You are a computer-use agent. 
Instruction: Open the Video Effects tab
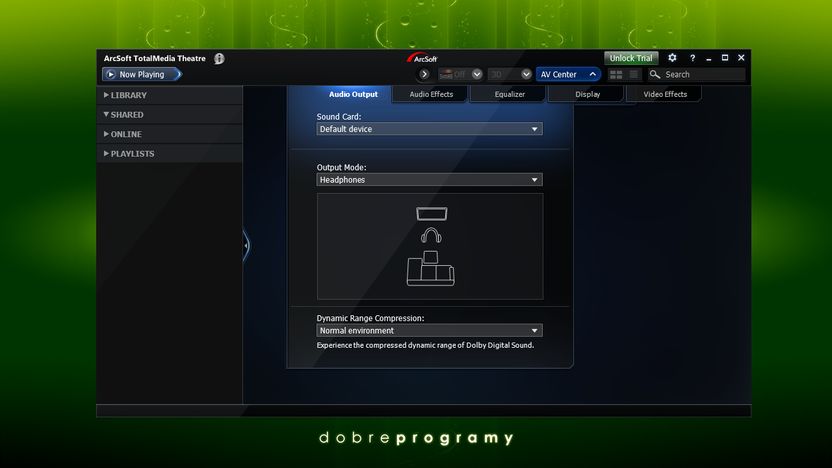[x=665, y=94]
